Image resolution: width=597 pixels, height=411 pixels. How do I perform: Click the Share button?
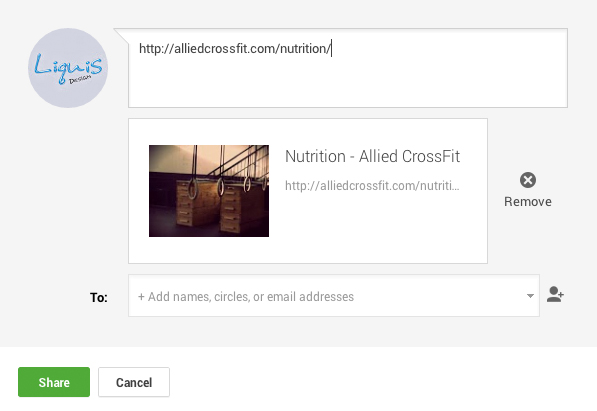click(54, 382)
